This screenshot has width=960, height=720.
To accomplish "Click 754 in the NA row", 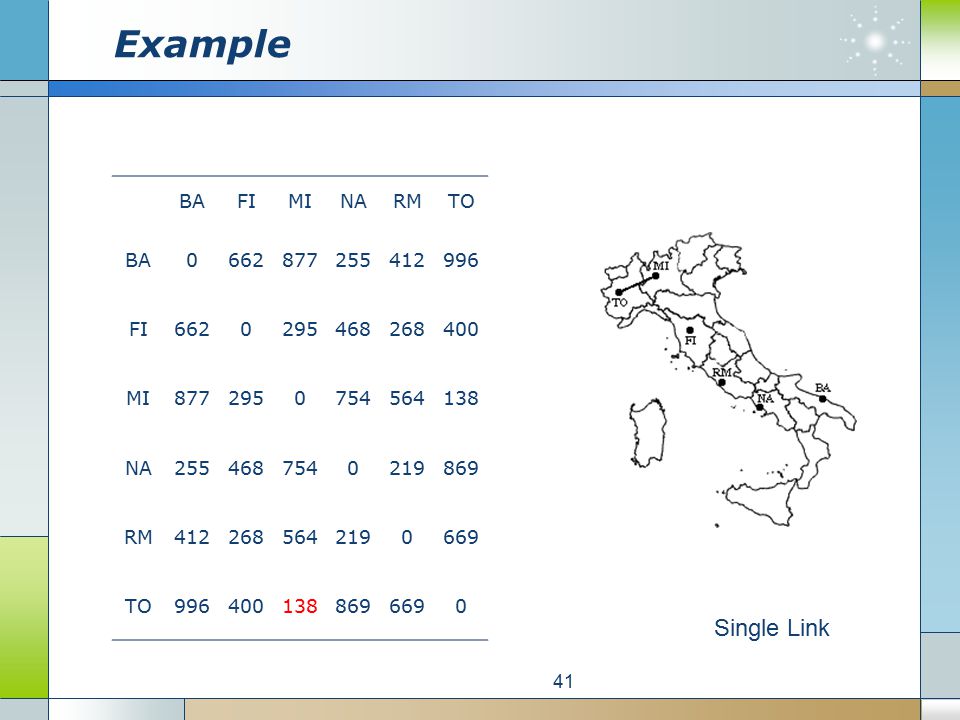I will (x=300, y=468).
